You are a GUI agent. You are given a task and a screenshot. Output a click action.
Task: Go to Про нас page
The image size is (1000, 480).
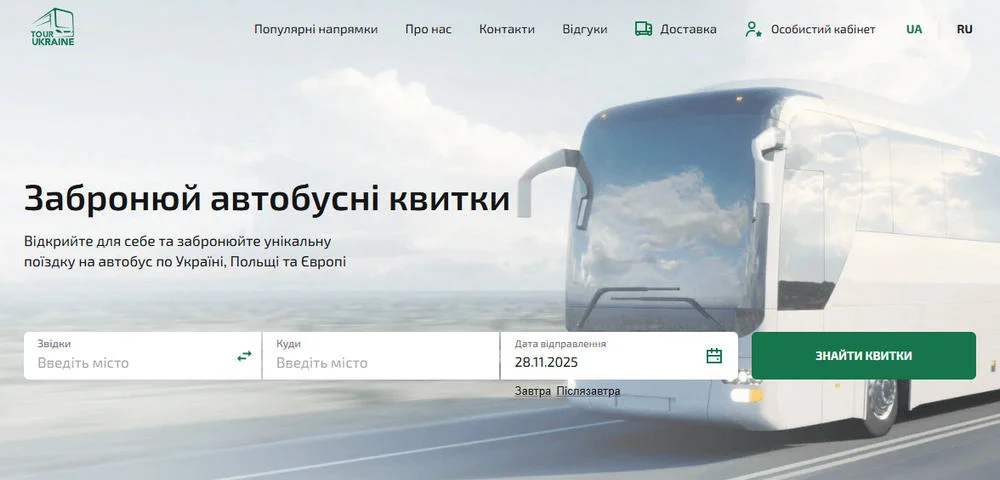429,29
